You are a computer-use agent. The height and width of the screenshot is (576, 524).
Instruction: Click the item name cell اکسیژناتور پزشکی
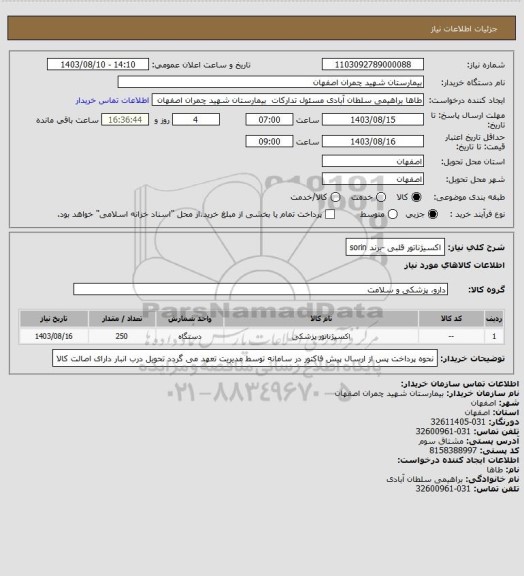coord(321,336)
